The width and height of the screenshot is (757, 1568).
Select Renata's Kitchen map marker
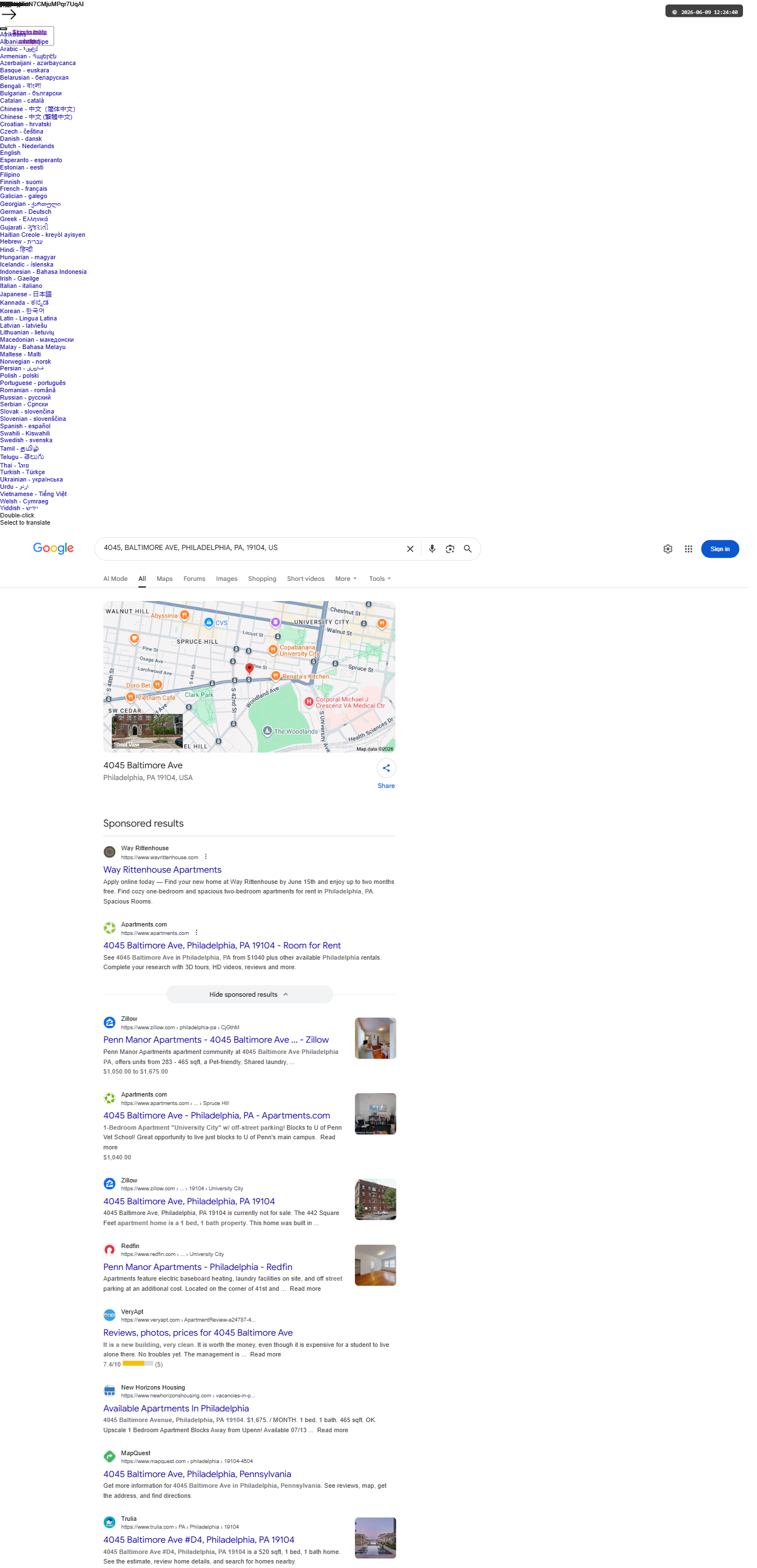(x=276, y=676)
